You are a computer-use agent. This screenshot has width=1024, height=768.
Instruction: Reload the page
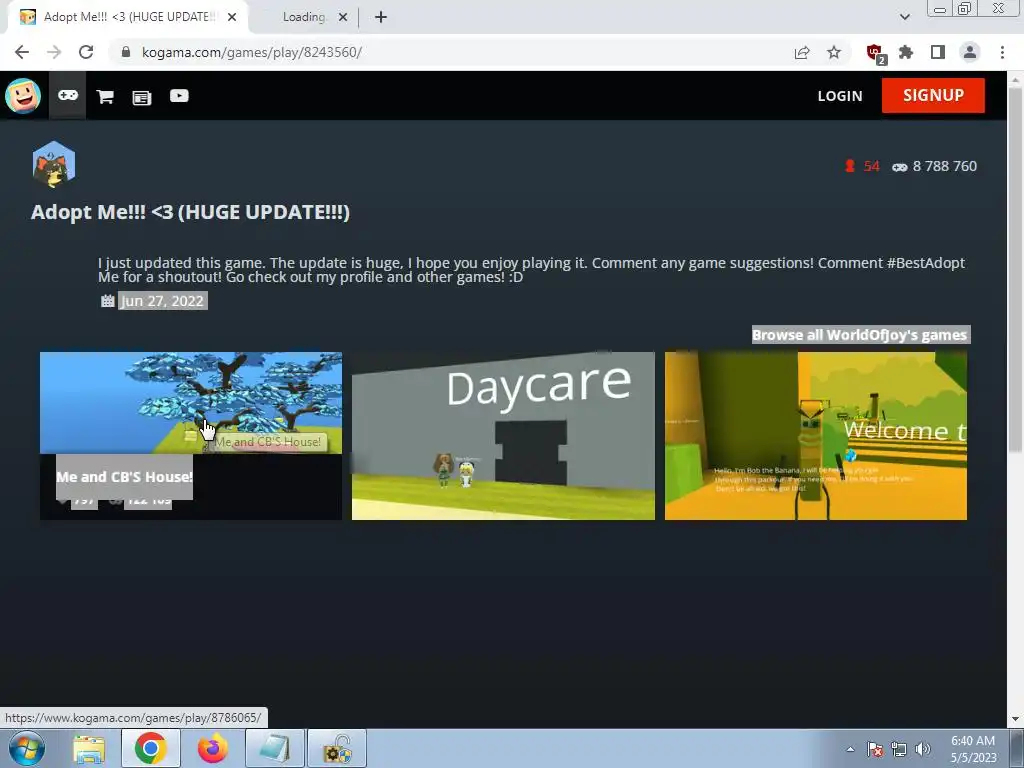pyautogui.click(x=86, y=52)
